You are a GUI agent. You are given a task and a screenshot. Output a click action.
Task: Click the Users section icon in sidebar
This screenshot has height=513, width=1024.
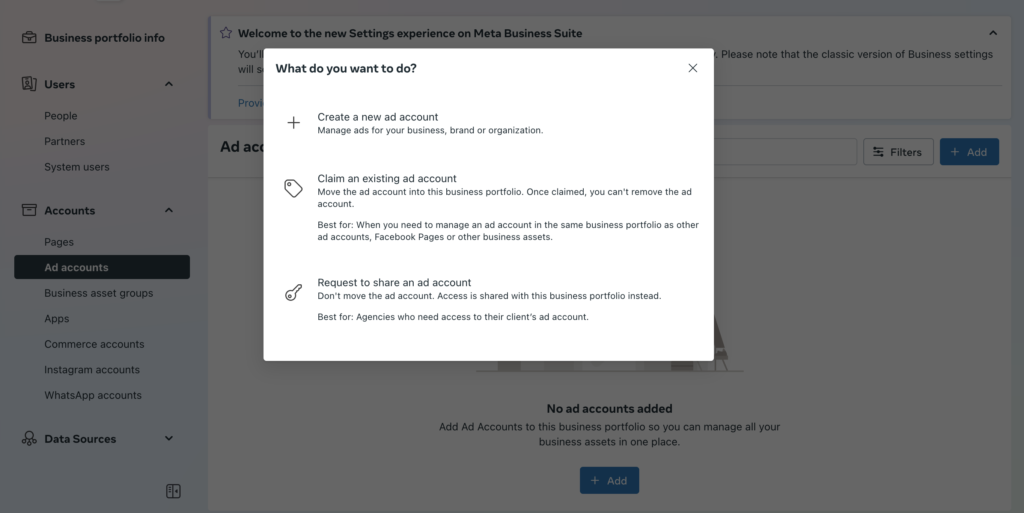click(x=29, y=84)
